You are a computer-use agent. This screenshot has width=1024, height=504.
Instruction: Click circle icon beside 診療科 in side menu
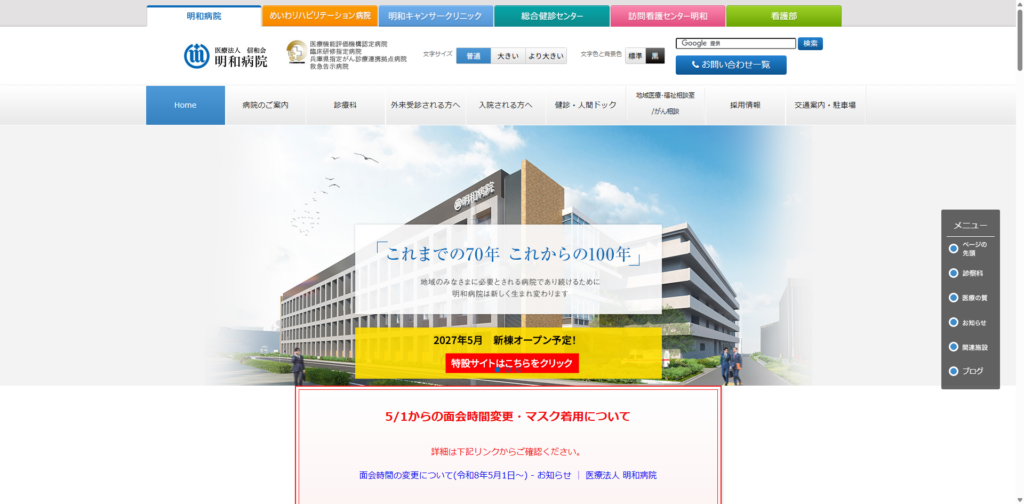(953, 274)
